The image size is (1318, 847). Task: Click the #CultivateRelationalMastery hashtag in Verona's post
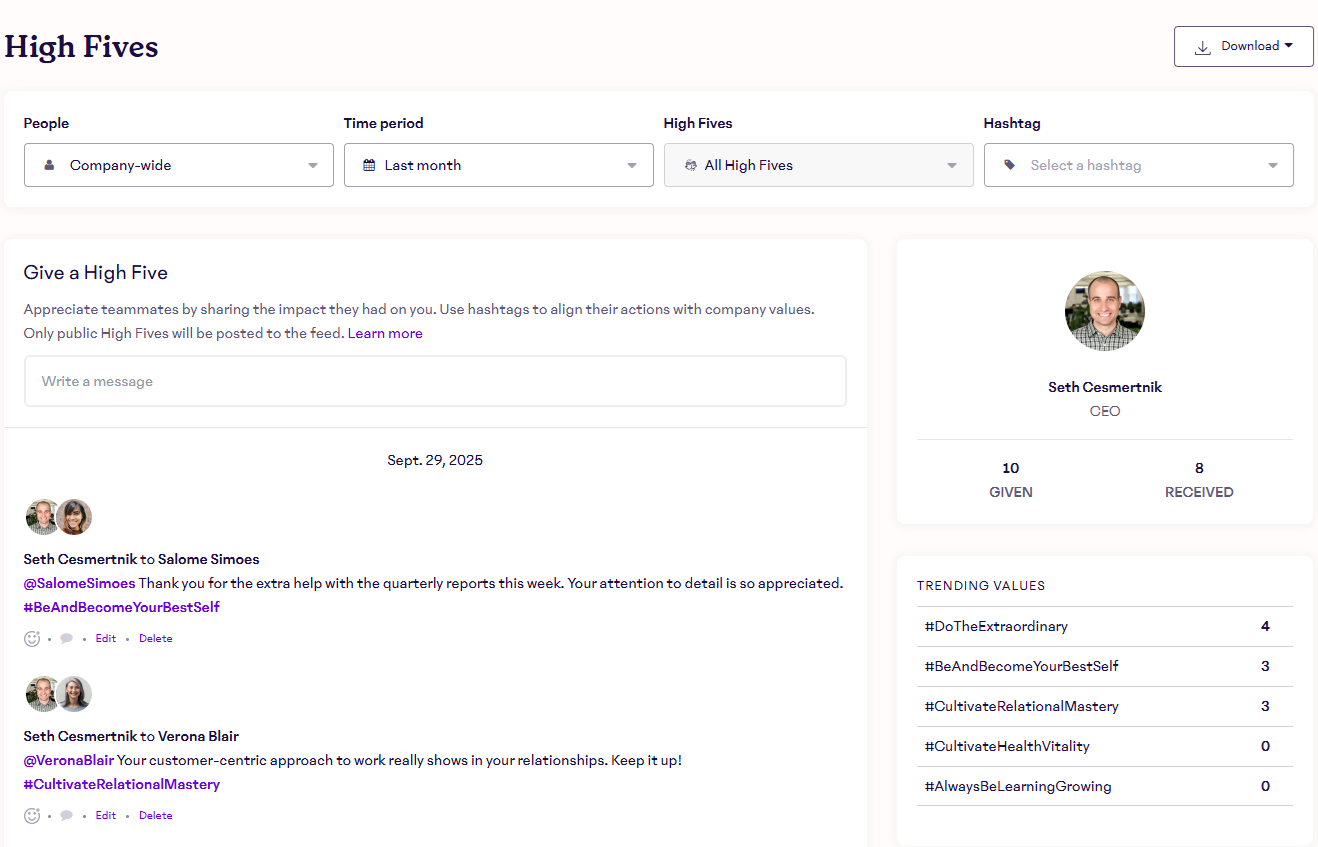(x=122, y=784)
